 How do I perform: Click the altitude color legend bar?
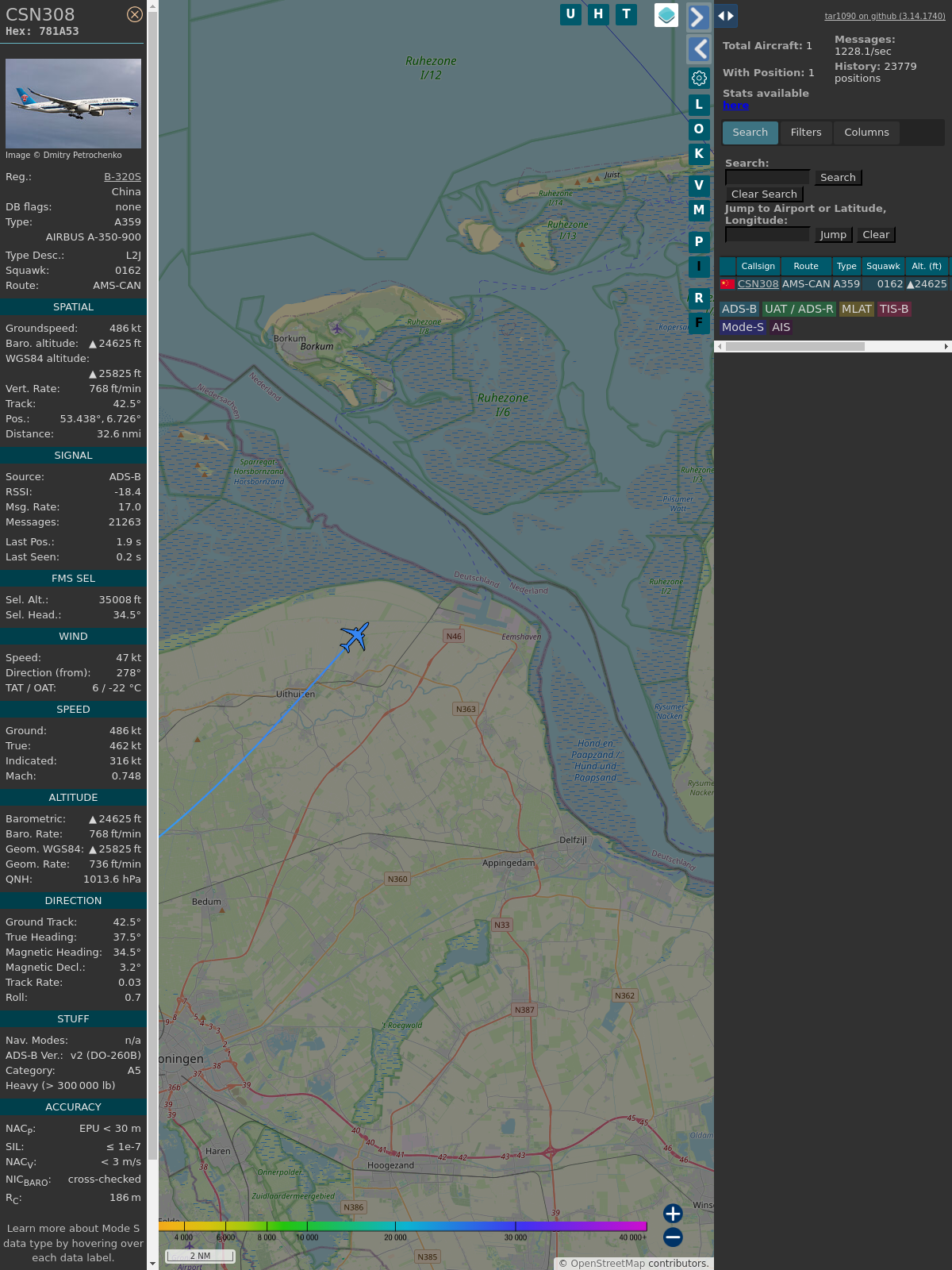tap(403, 1226)
